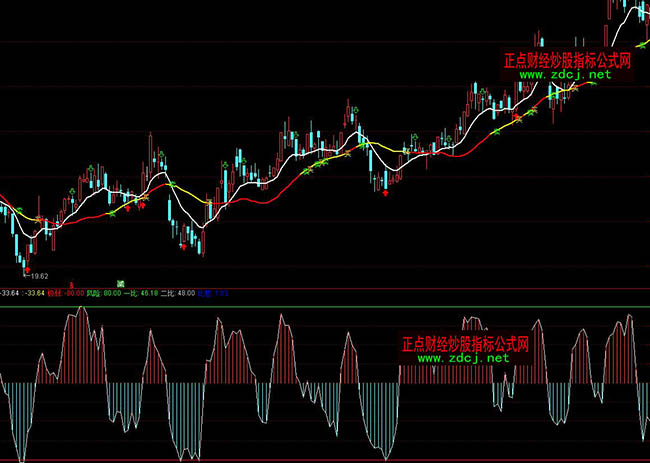
Task: Click the lower www.zdcj.net watermark link
Action: pyautogui.click(x=463, y=357)
